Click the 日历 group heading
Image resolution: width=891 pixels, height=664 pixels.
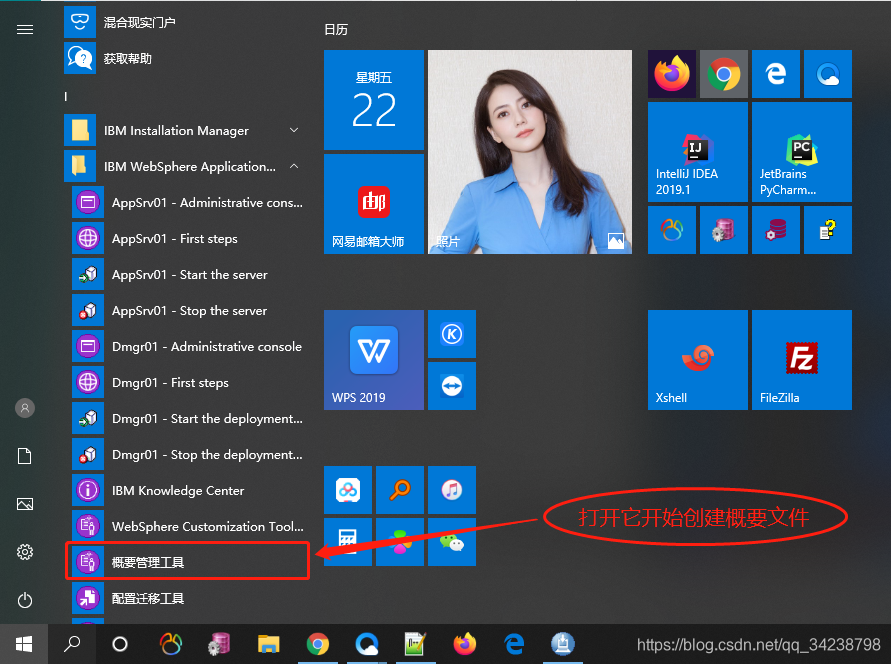pyautogui.click(x=336, y=30)
